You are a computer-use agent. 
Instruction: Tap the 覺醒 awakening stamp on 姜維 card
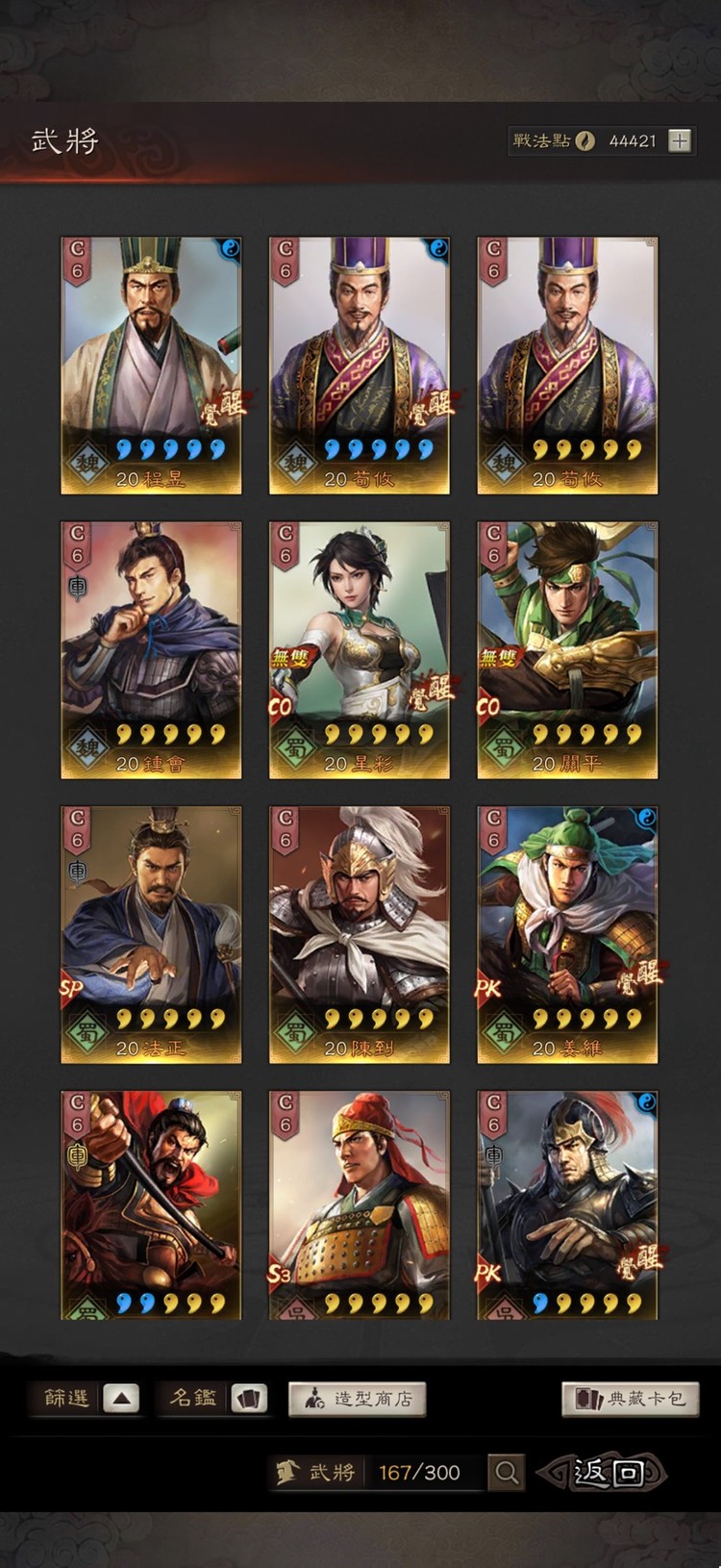639,976
